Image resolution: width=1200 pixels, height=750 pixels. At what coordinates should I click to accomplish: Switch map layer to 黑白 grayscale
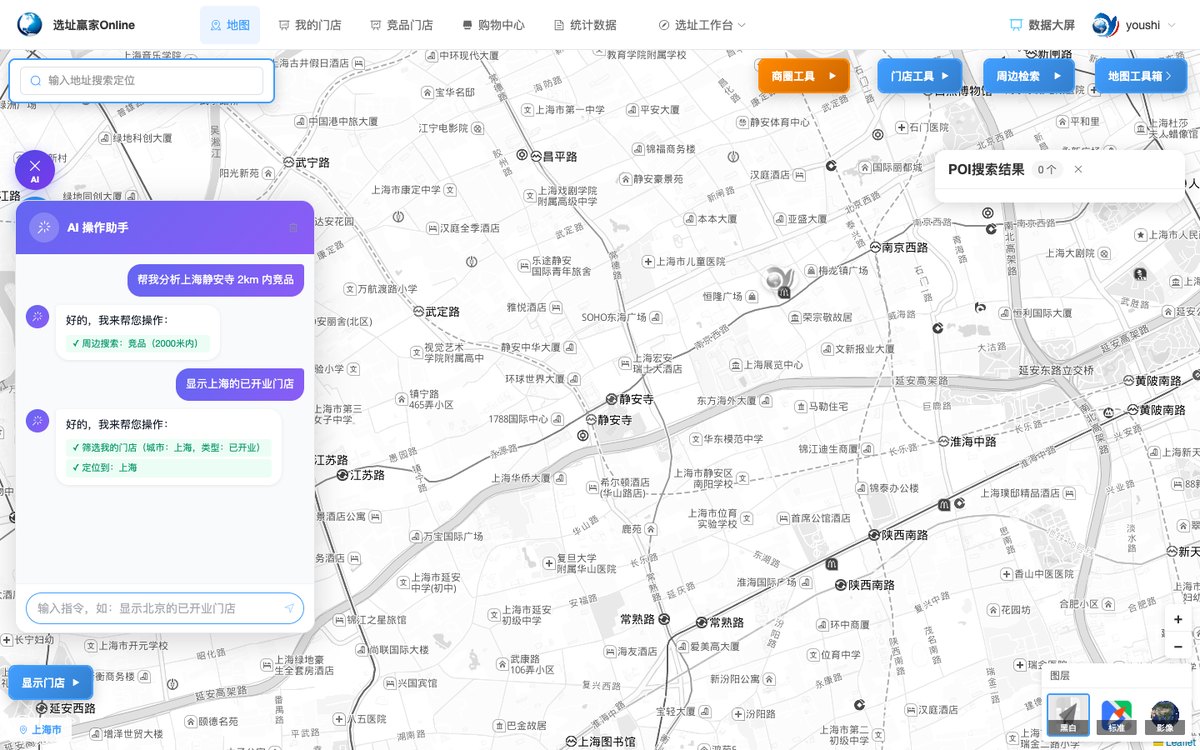[1068, 715]
